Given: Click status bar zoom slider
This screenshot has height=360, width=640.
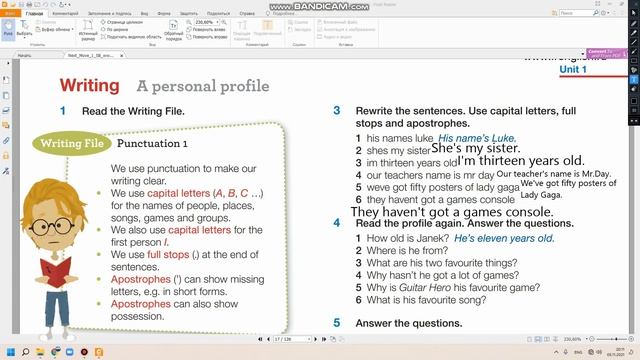Looking at the screenshot, I should [611, 339].
